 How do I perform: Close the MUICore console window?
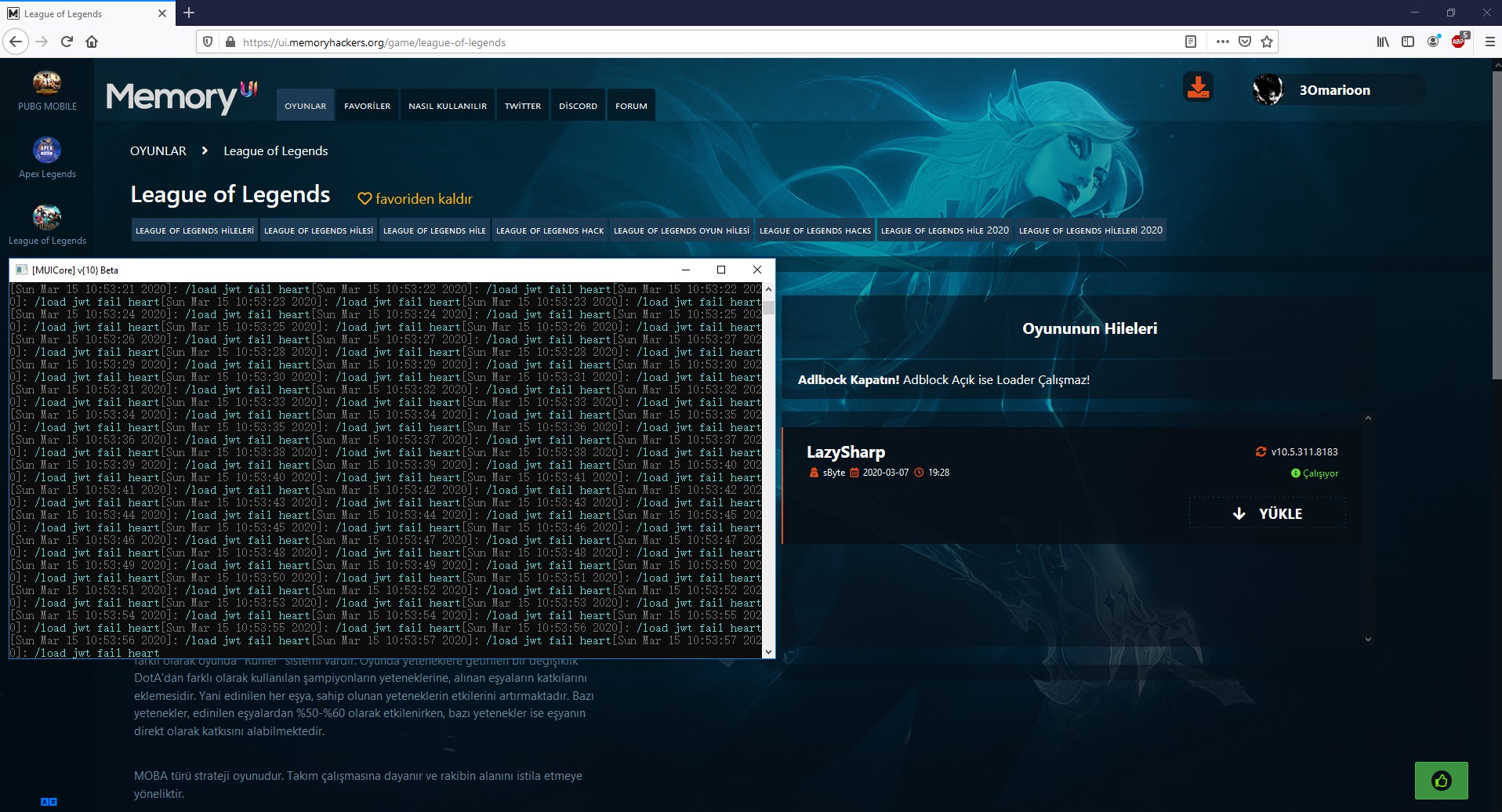pos(756,270)
